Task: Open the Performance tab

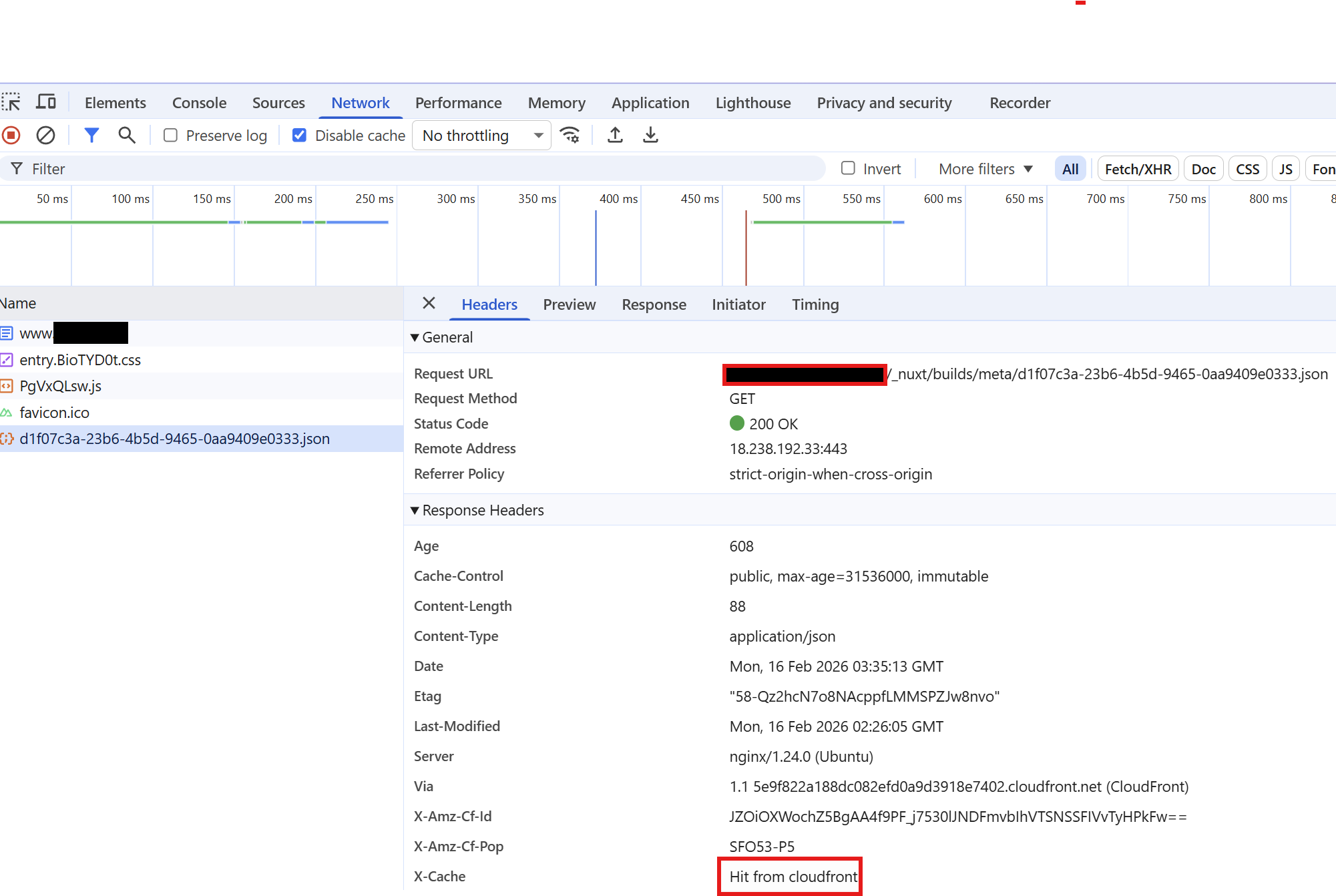Action: (458, 103)
